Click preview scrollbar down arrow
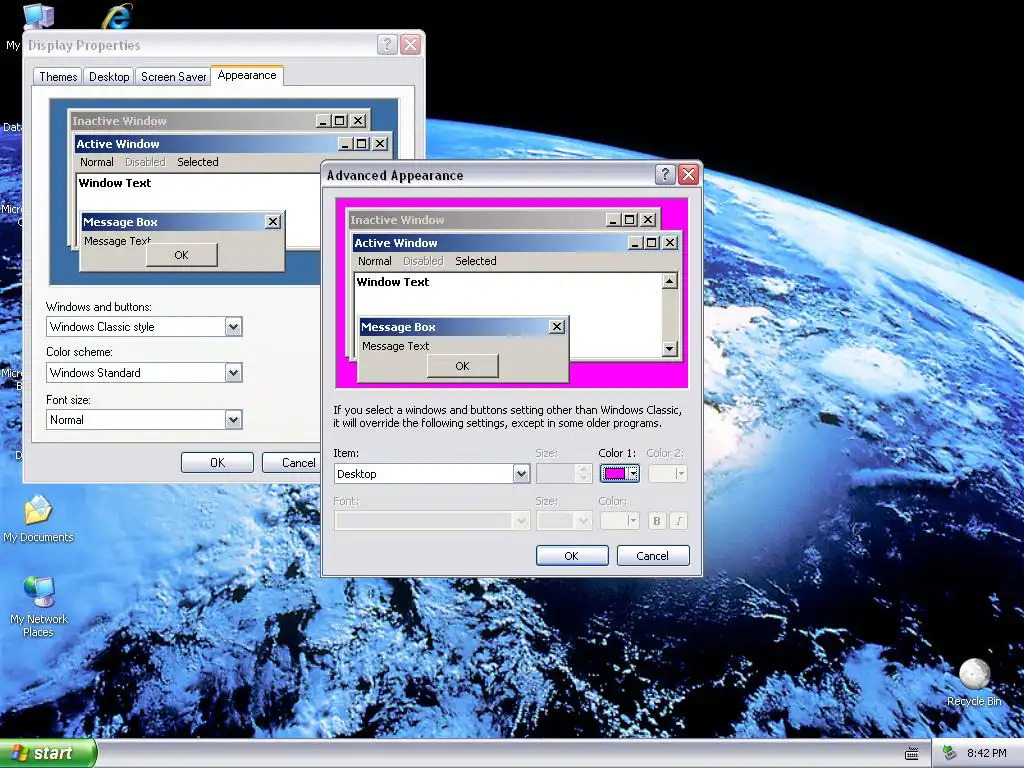 (669, 349)
